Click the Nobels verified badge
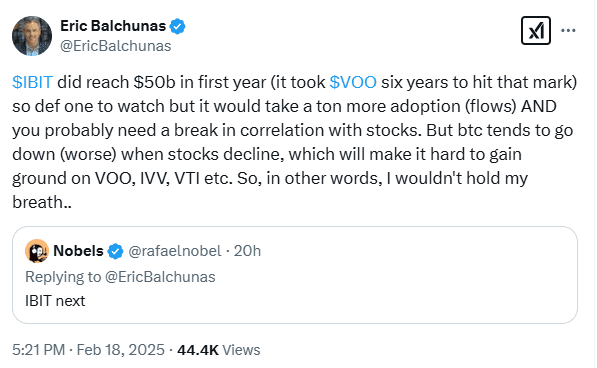Viewport: 597px width, 368px height. [115, 251]
